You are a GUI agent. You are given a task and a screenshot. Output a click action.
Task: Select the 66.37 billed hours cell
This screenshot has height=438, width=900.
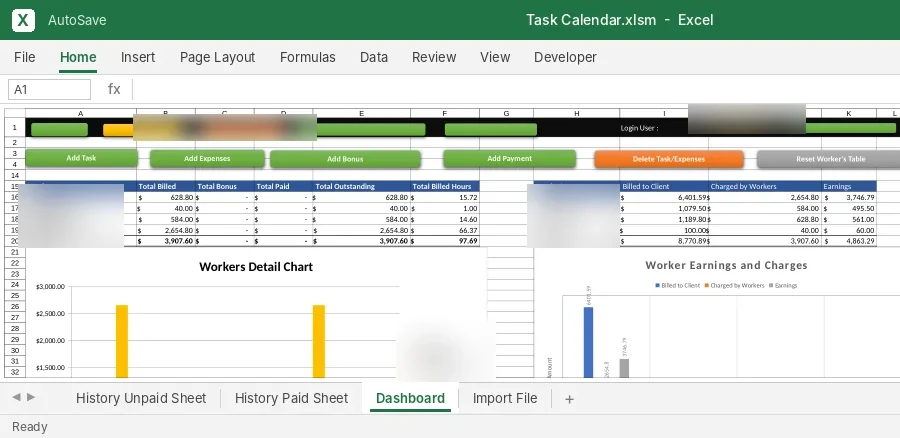(x=445, y=230)
